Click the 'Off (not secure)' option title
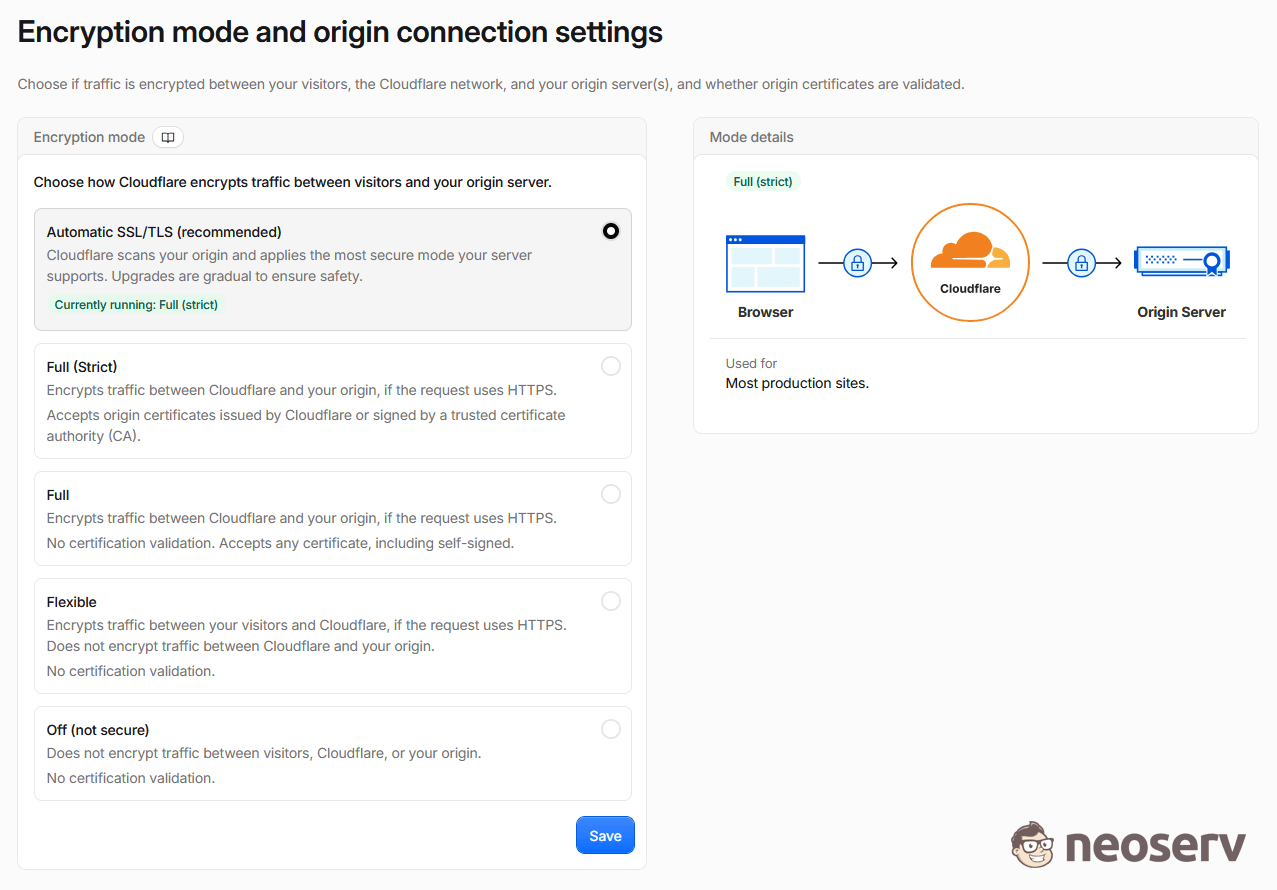The width and height of the screenshot is (1277, 890). pos(98,730)
